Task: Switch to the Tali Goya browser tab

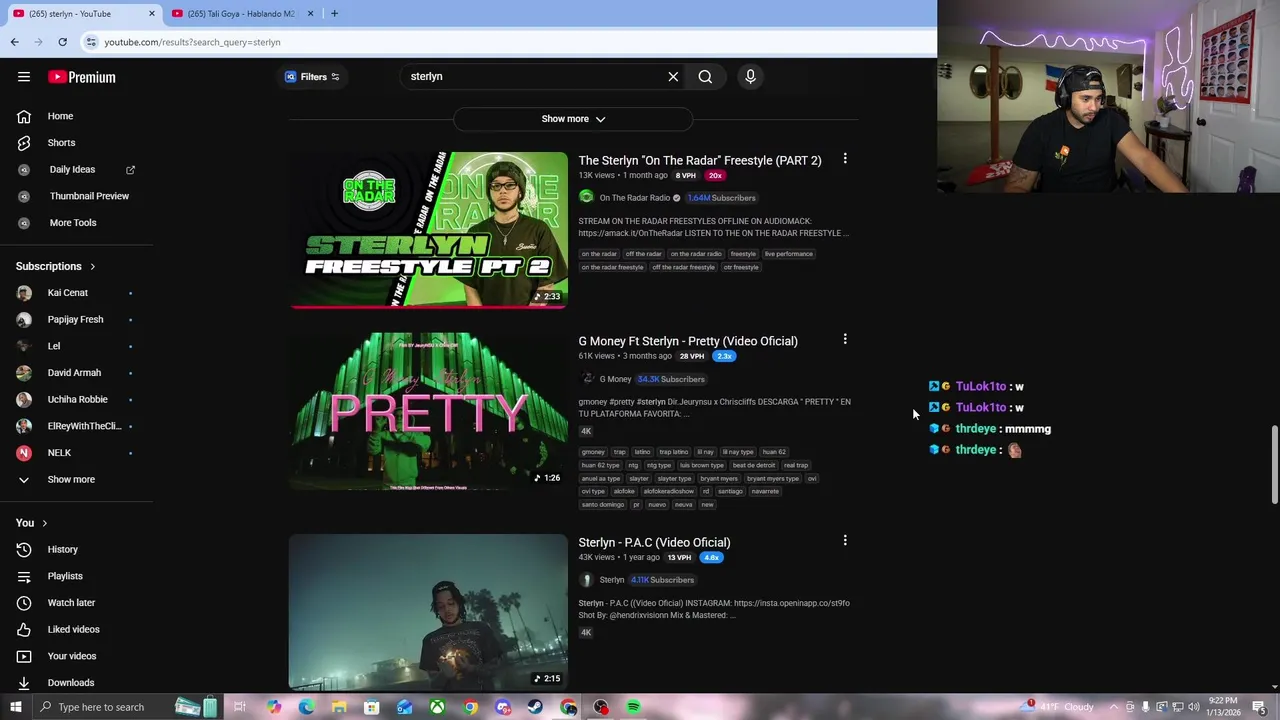Action: (x=240, y=14)
